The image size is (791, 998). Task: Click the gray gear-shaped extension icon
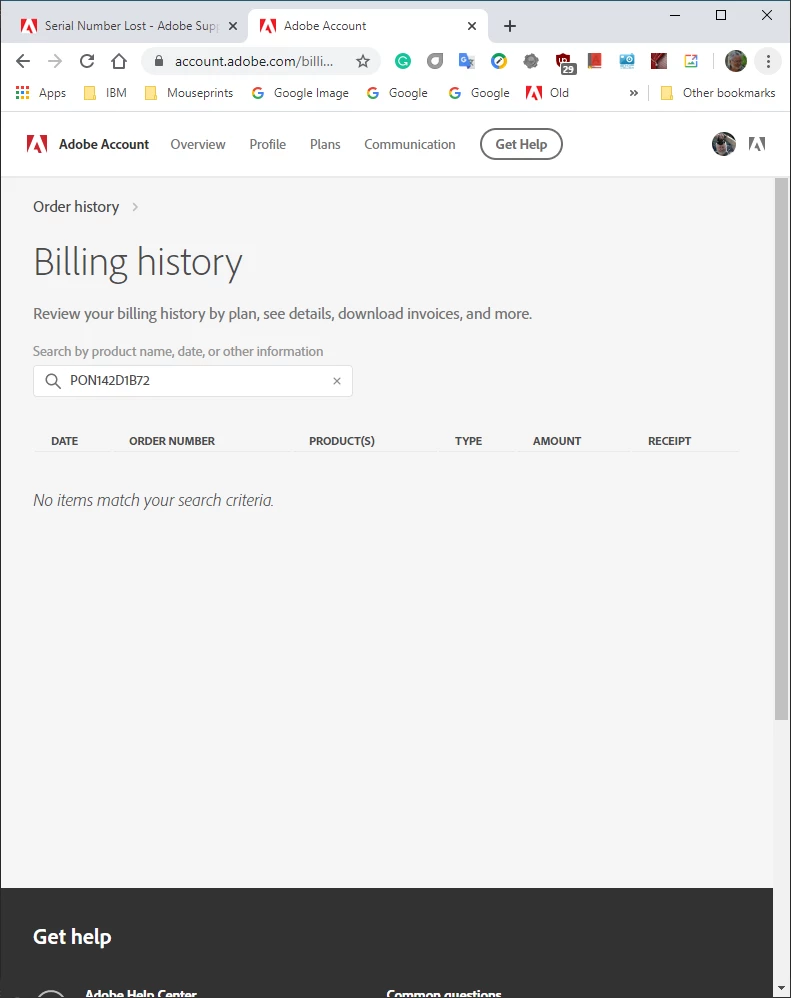[x=531, y=61]
